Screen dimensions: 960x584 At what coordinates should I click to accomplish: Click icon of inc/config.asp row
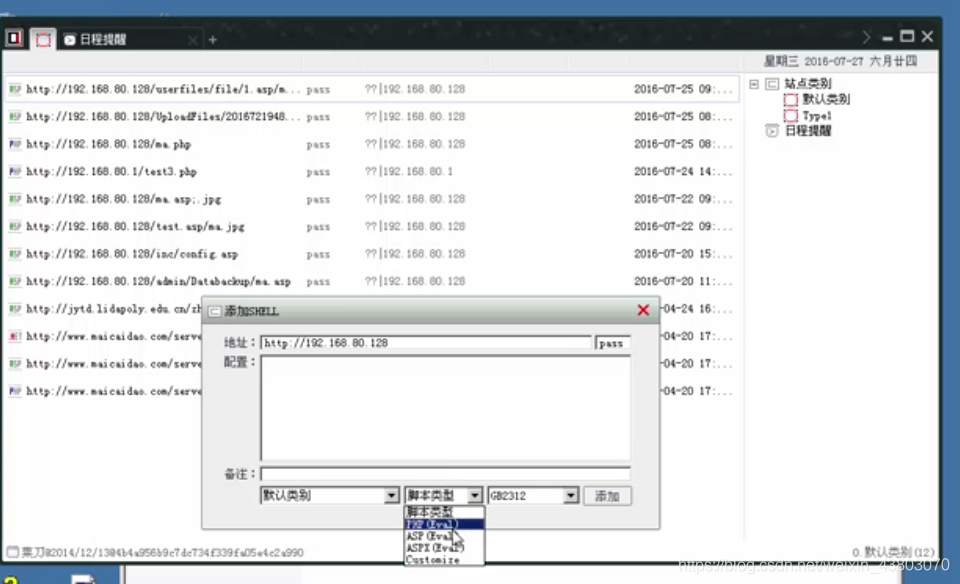(15, 254)
